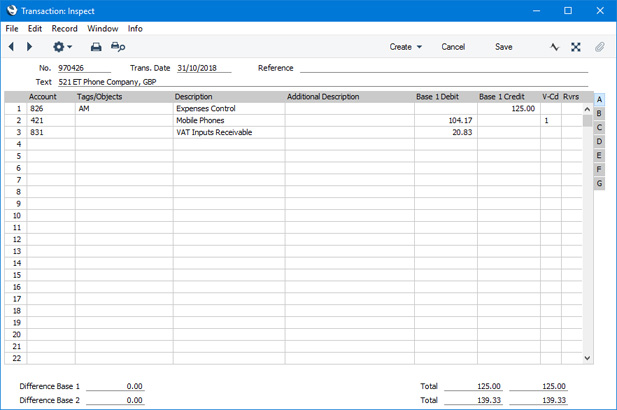The width and height of the screenshot is (617, 410).
Task: Minimize the Transaction window
Action: tap(536, 11)
